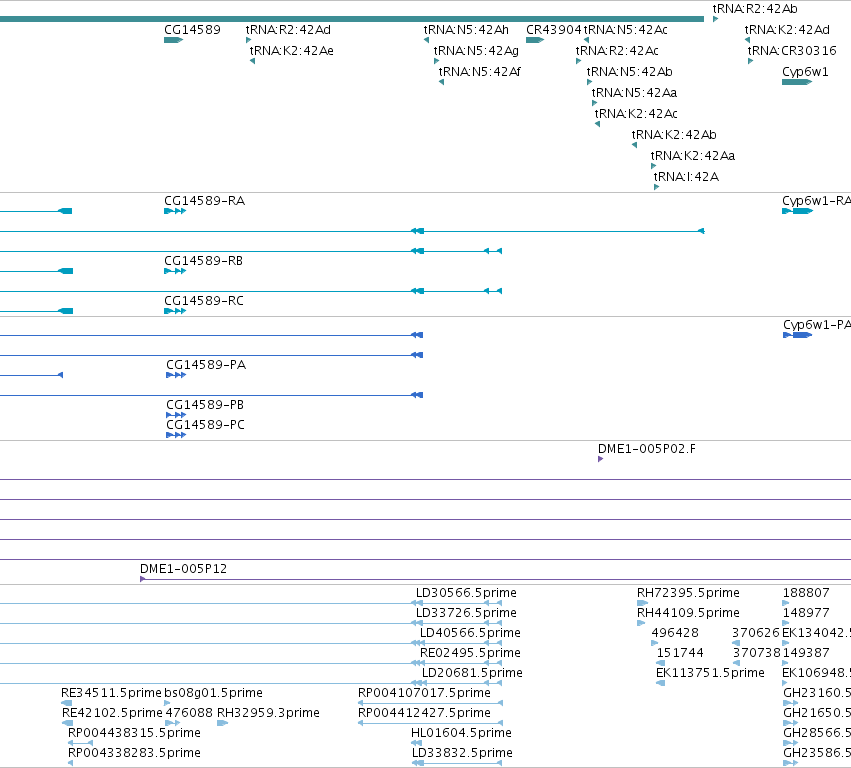The height and width of the screenshot is (768, 851).
Task: Click the Cyp6w1-PA protein label
Action: tap(817, 325)
